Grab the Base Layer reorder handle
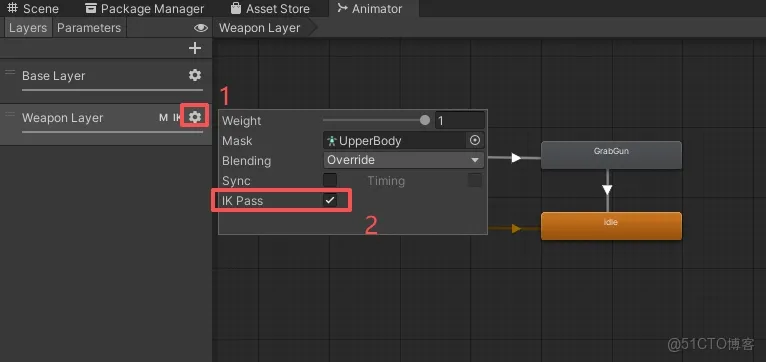 10,72
